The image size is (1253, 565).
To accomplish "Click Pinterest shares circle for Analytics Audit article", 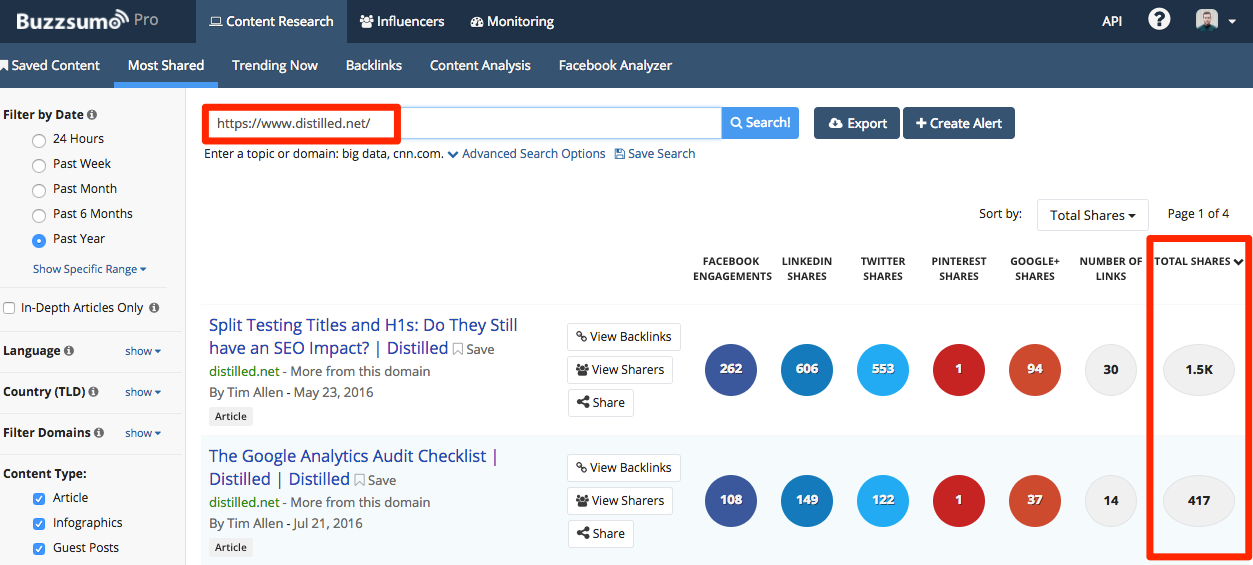I will (959, 500).
